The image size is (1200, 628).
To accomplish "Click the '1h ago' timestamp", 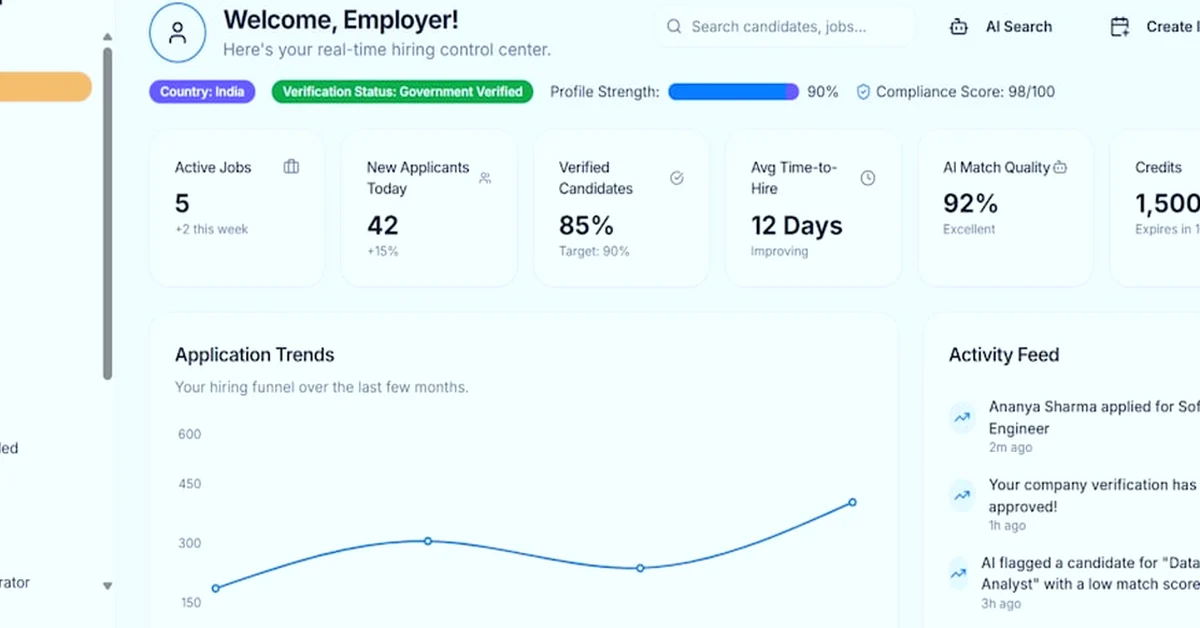I will click(x=1007, y=526).
